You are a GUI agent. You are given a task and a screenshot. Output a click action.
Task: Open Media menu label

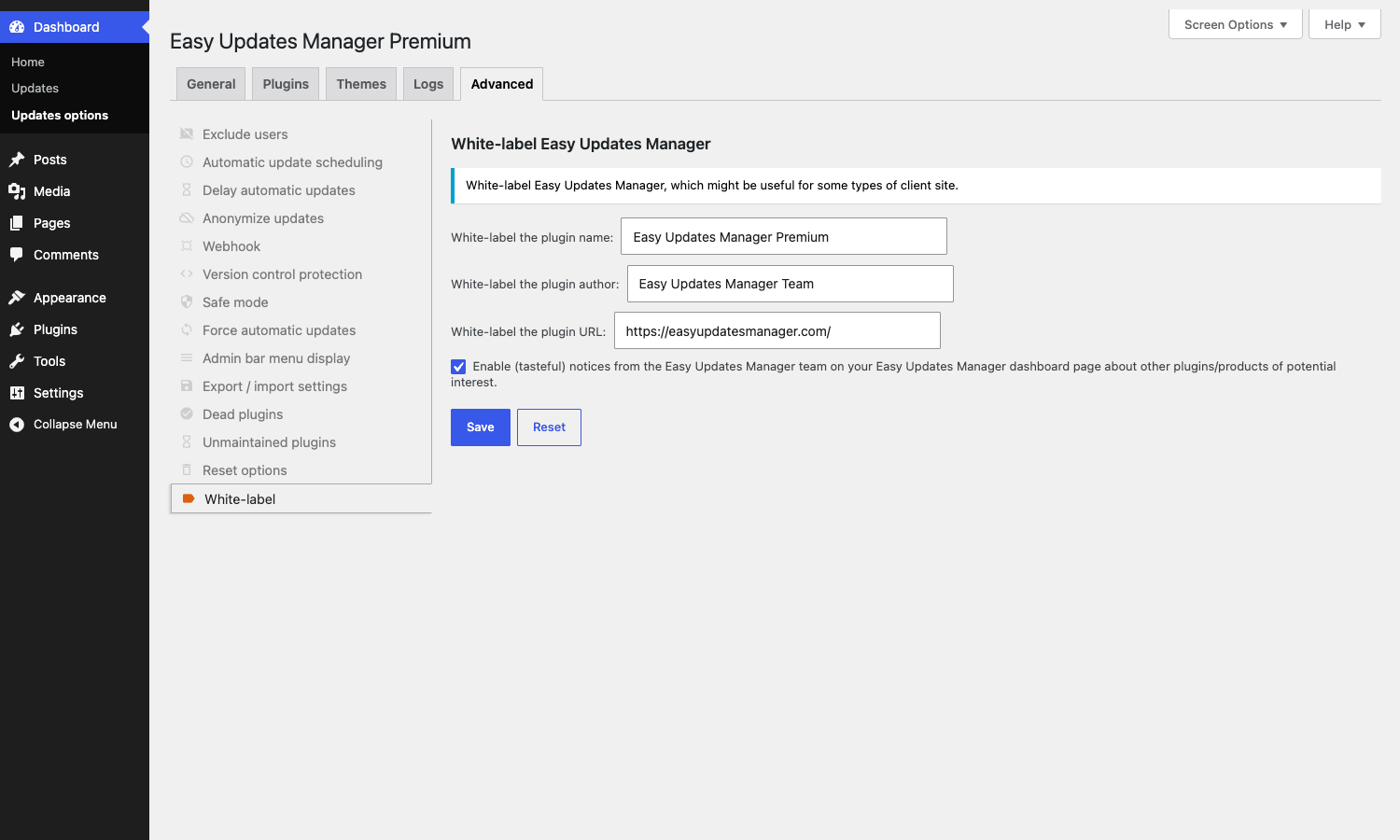(x=52, y=191)
